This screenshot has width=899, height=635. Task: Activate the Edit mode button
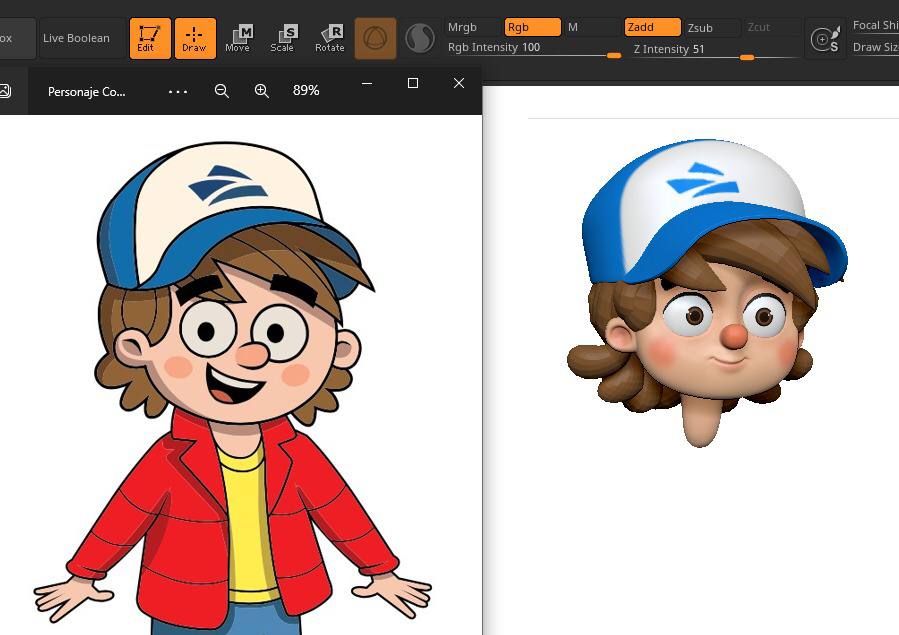click(150, 38)
